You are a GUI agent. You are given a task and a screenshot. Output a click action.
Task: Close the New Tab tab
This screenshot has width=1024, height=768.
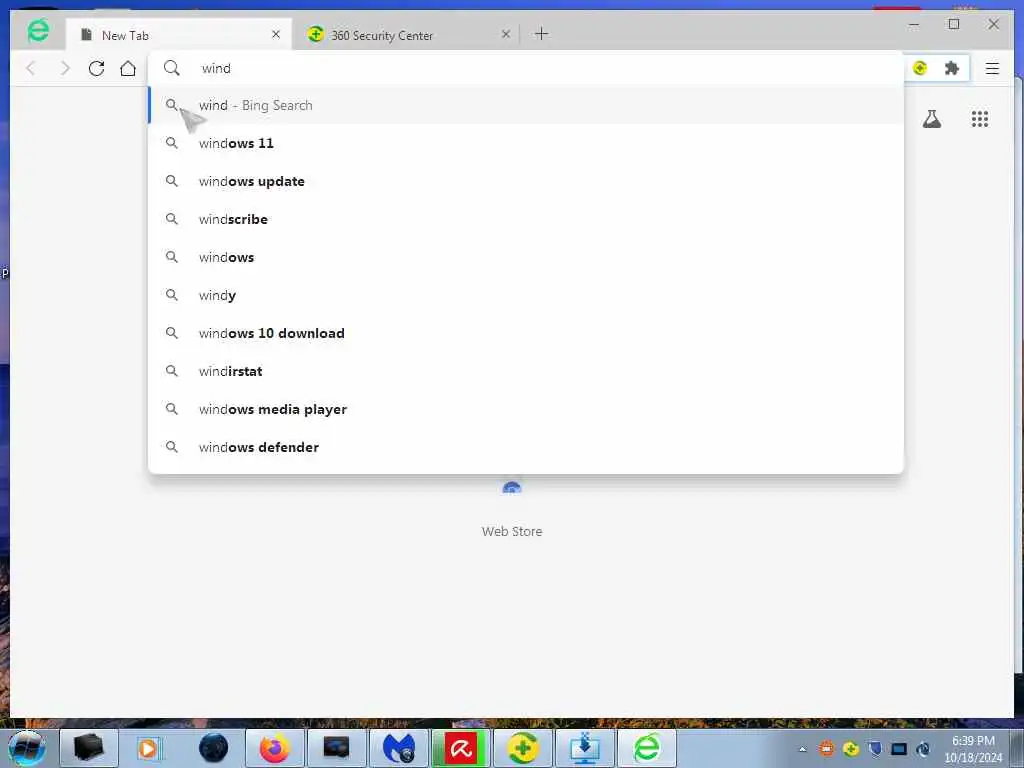click(276, 35)
